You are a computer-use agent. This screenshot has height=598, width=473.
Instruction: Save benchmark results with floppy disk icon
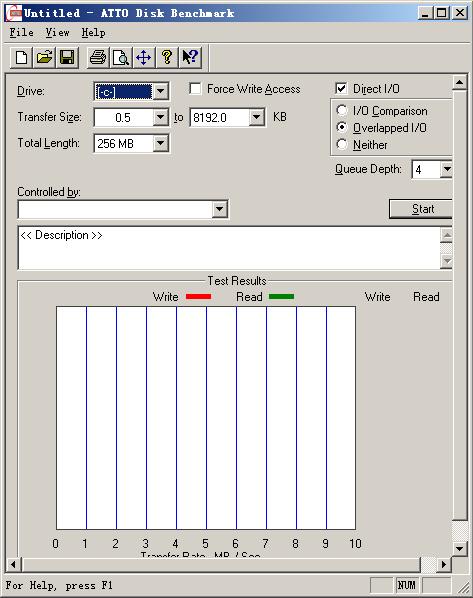(67, 58)
